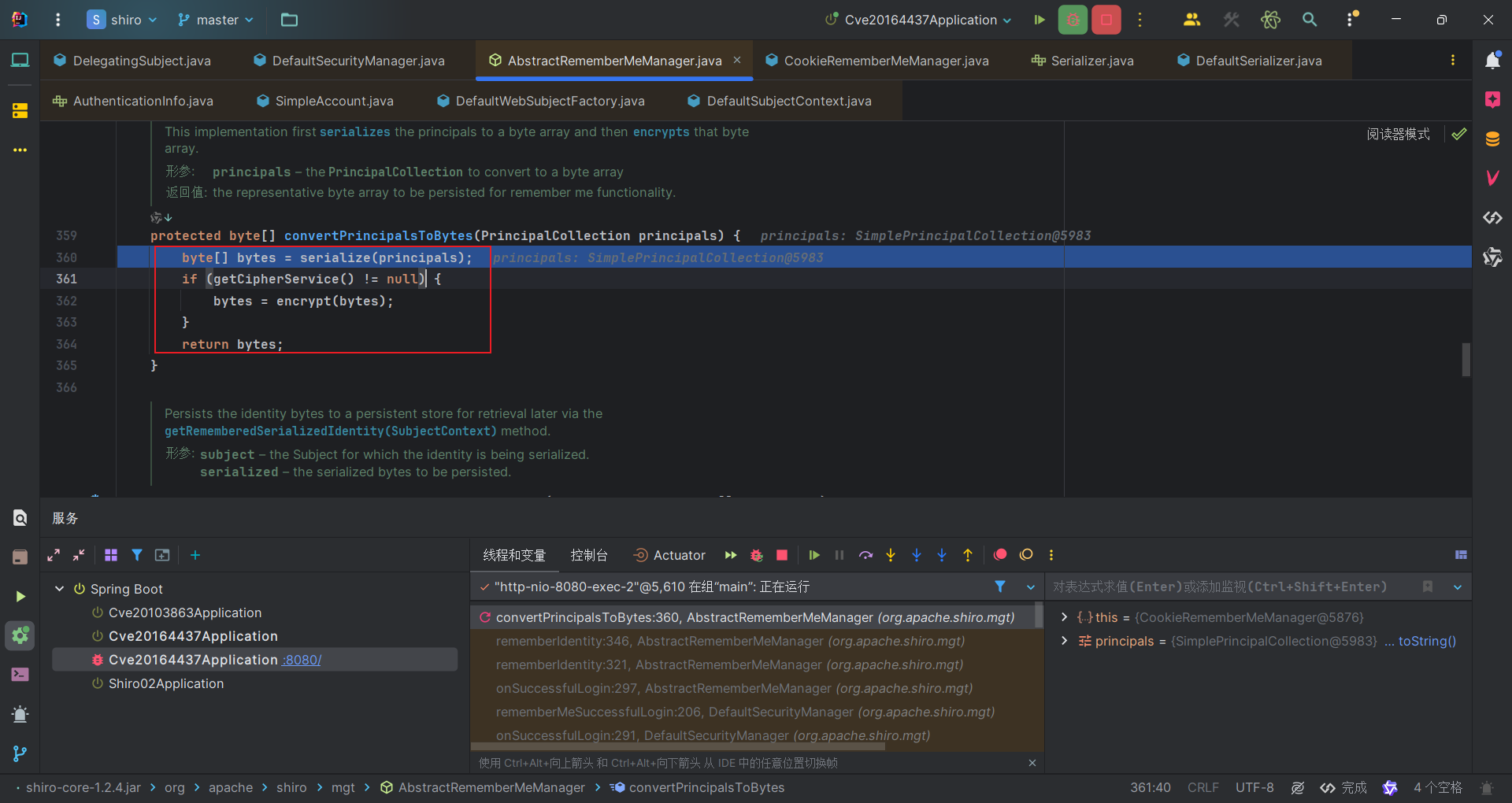
Task: Click the editor vertical scrollbar thumb
Action: coord(1466,359)
